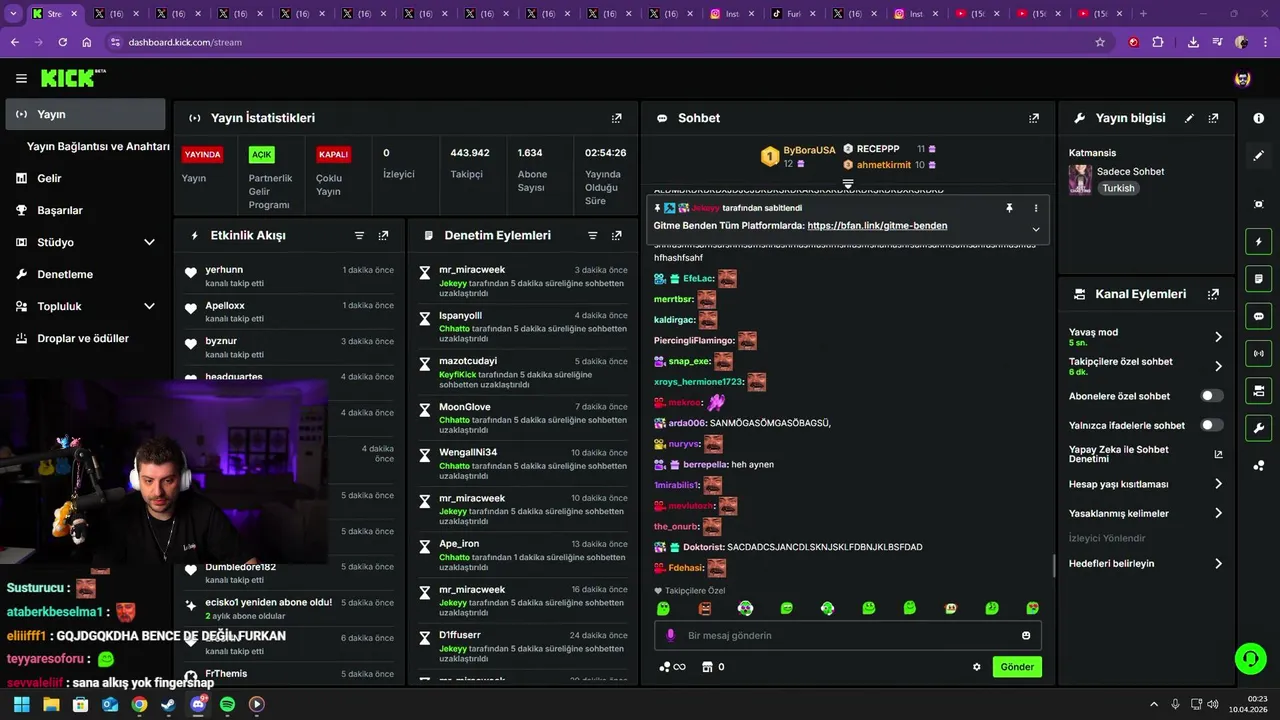
Task: Open the hamburger navigation menu
Action: click(x=21, y=78)
